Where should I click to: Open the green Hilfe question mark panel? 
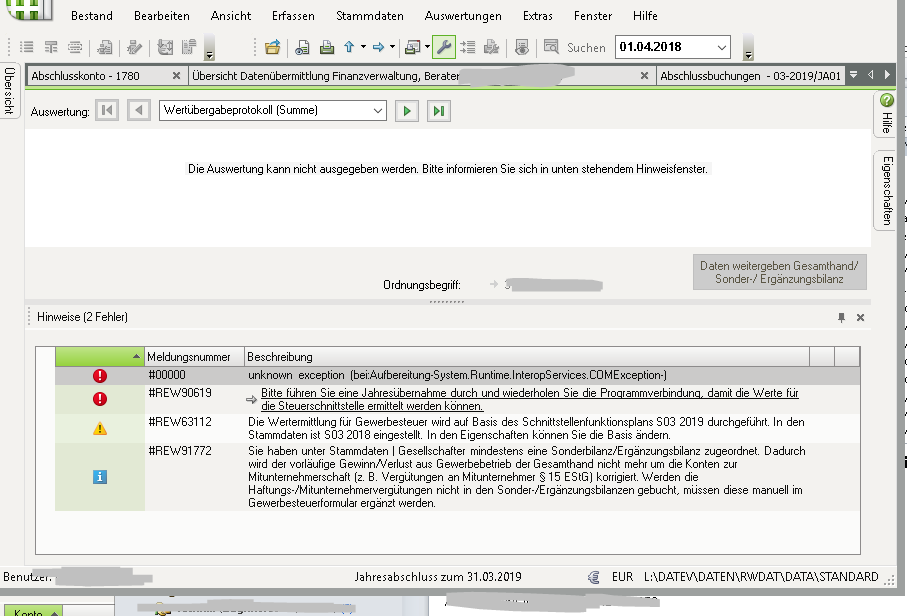pyautogui.click(x=886, y=113)
